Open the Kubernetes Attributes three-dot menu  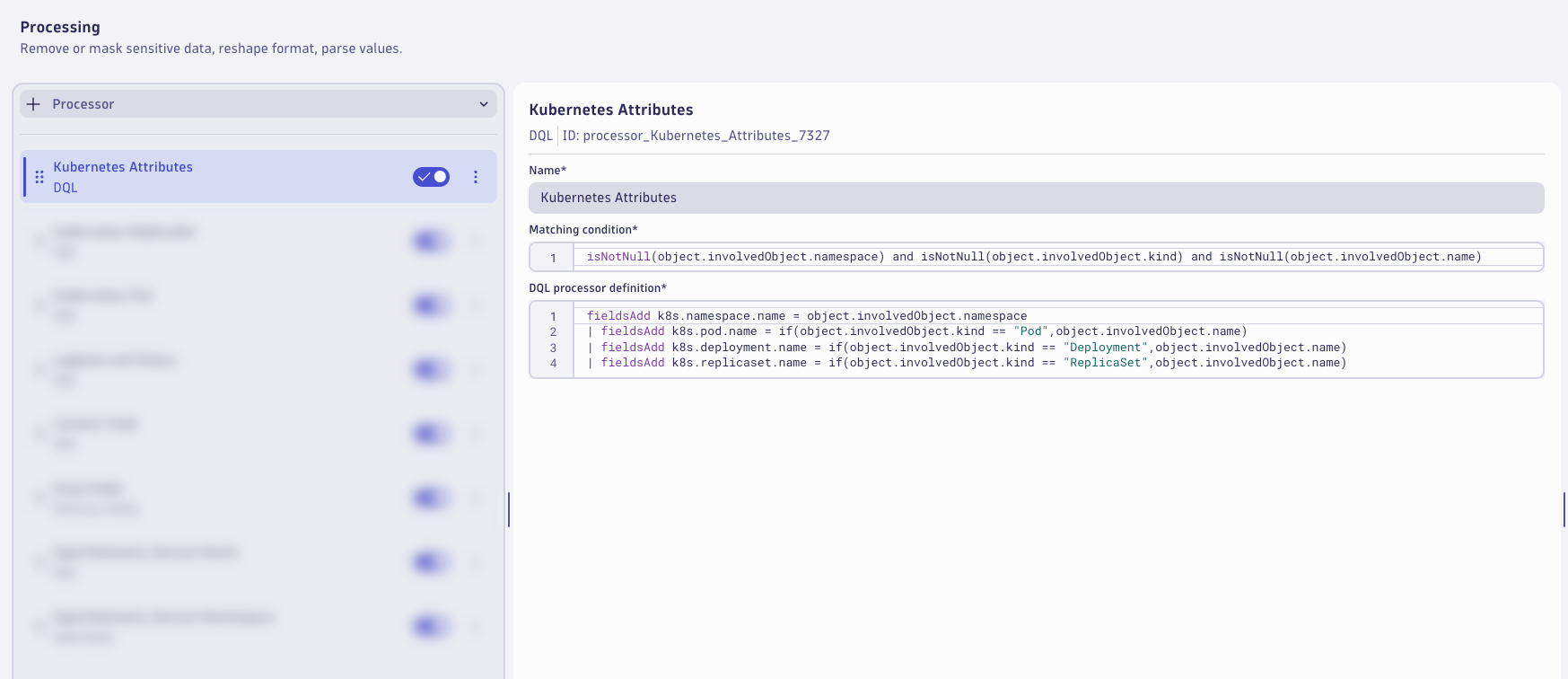[476, 177]
